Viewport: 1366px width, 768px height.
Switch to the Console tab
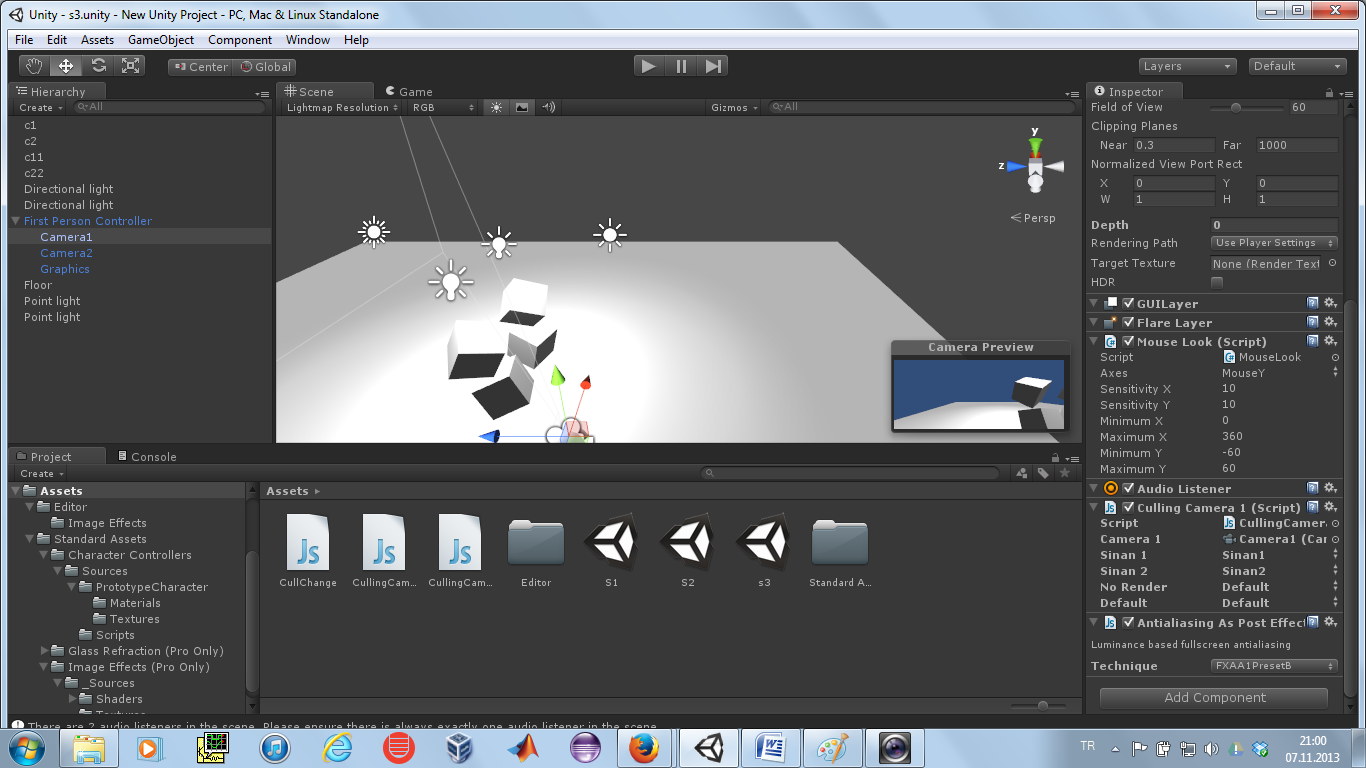coord(146,456)
